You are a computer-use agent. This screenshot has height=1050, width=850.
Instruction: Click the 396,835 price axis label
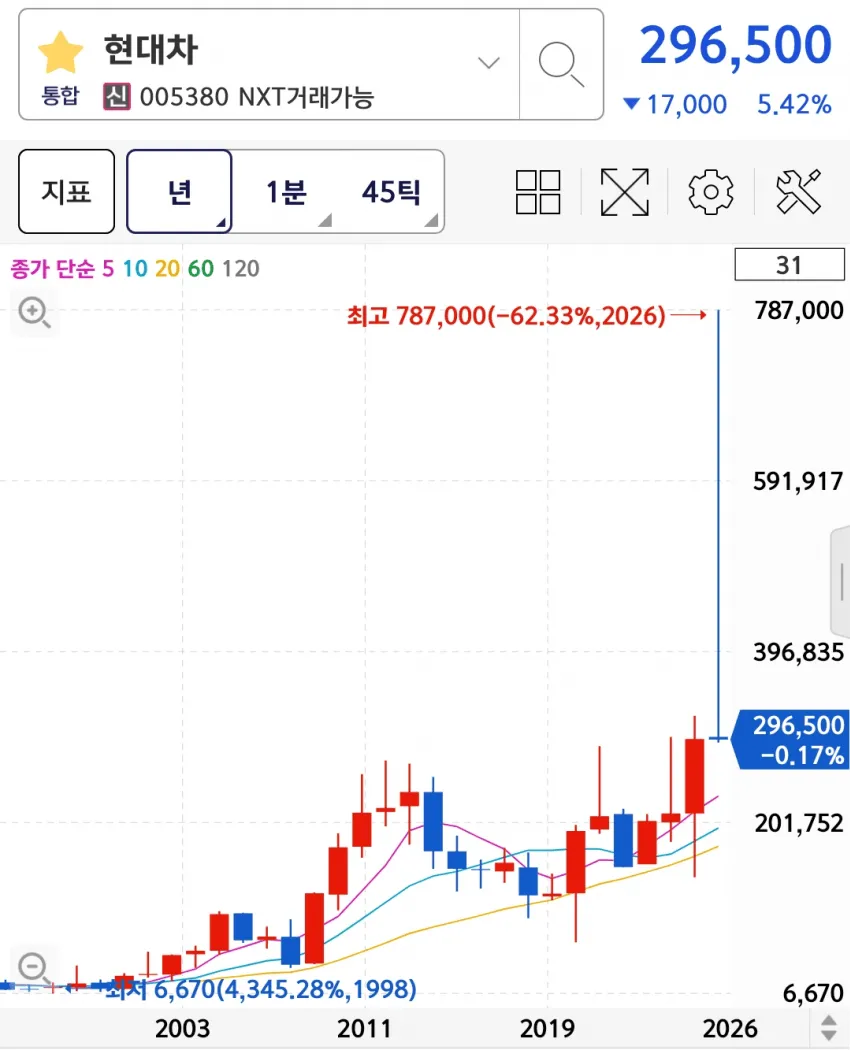click(x=798, y=652)
